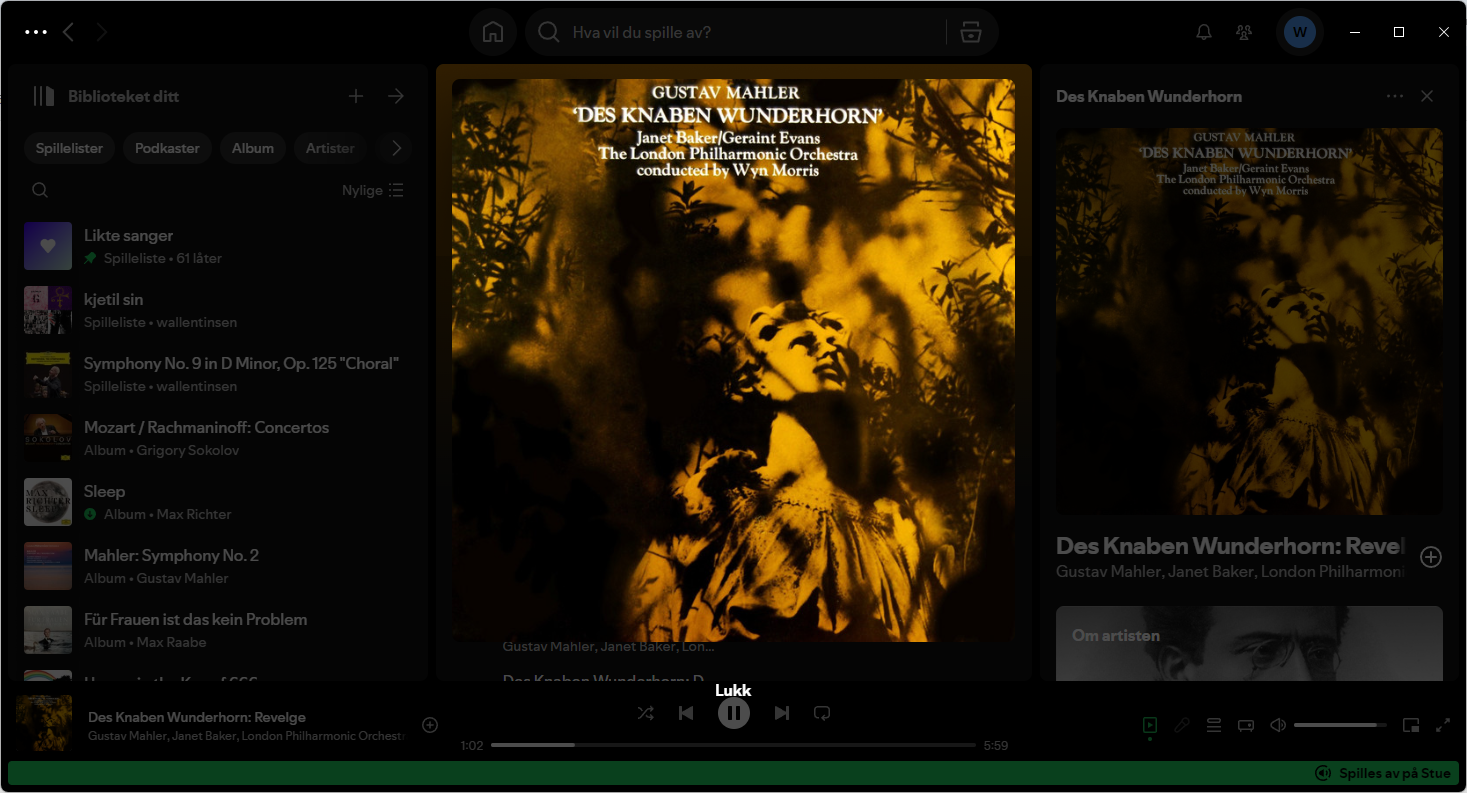The image size is (1467, 793).
Task: Open the miniplayer icon
Action: (x=1411, y=725)
